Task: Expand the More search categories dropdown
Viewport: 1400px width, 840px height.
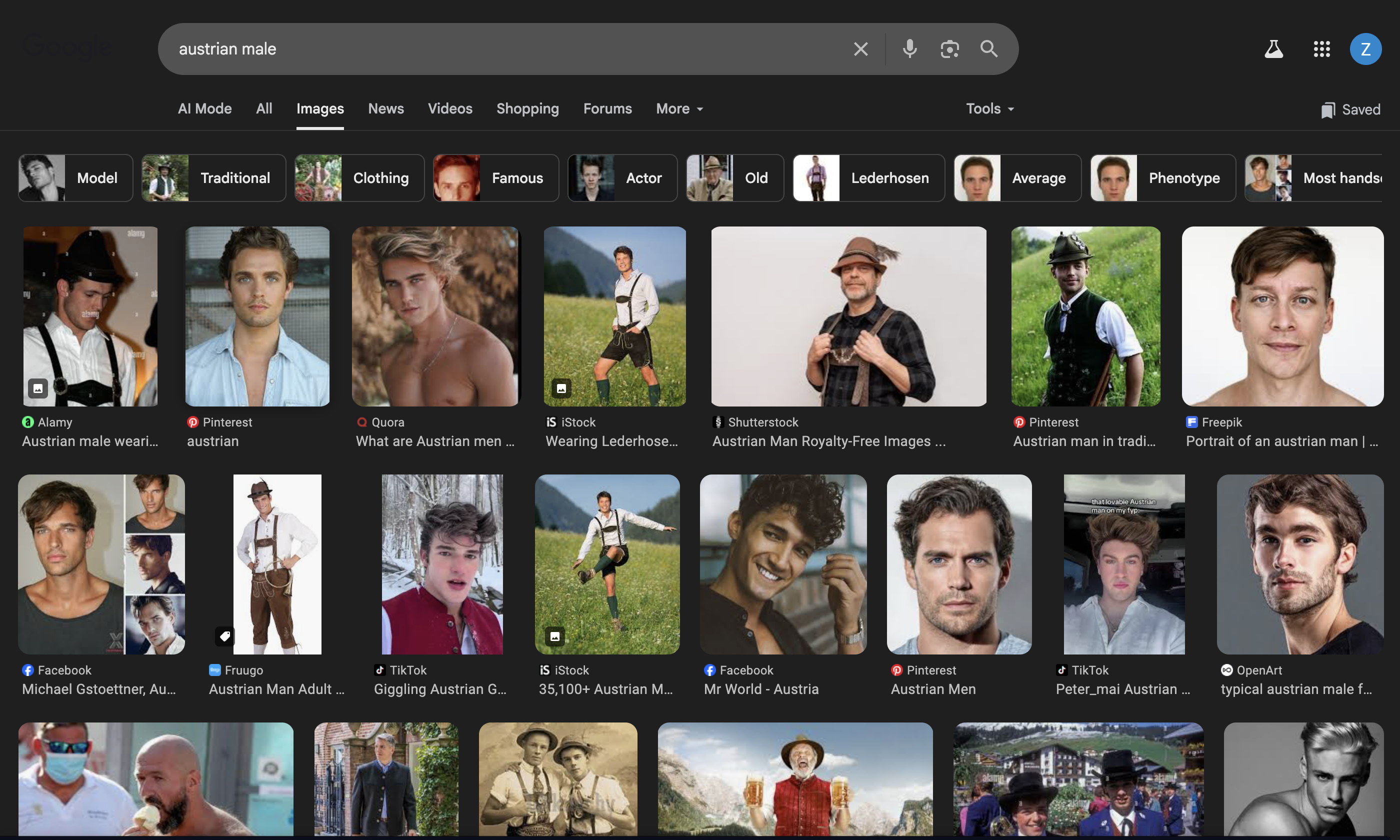Action: click(x=679, y=108)
